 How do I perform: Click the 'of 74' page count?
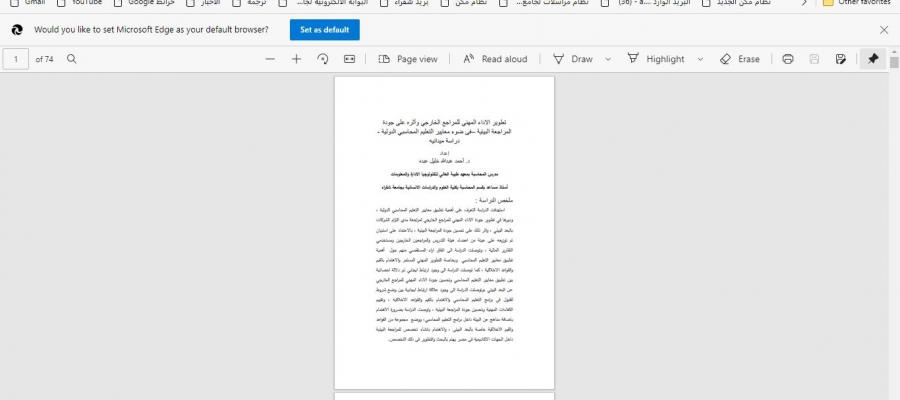click(x=44, y=59)
